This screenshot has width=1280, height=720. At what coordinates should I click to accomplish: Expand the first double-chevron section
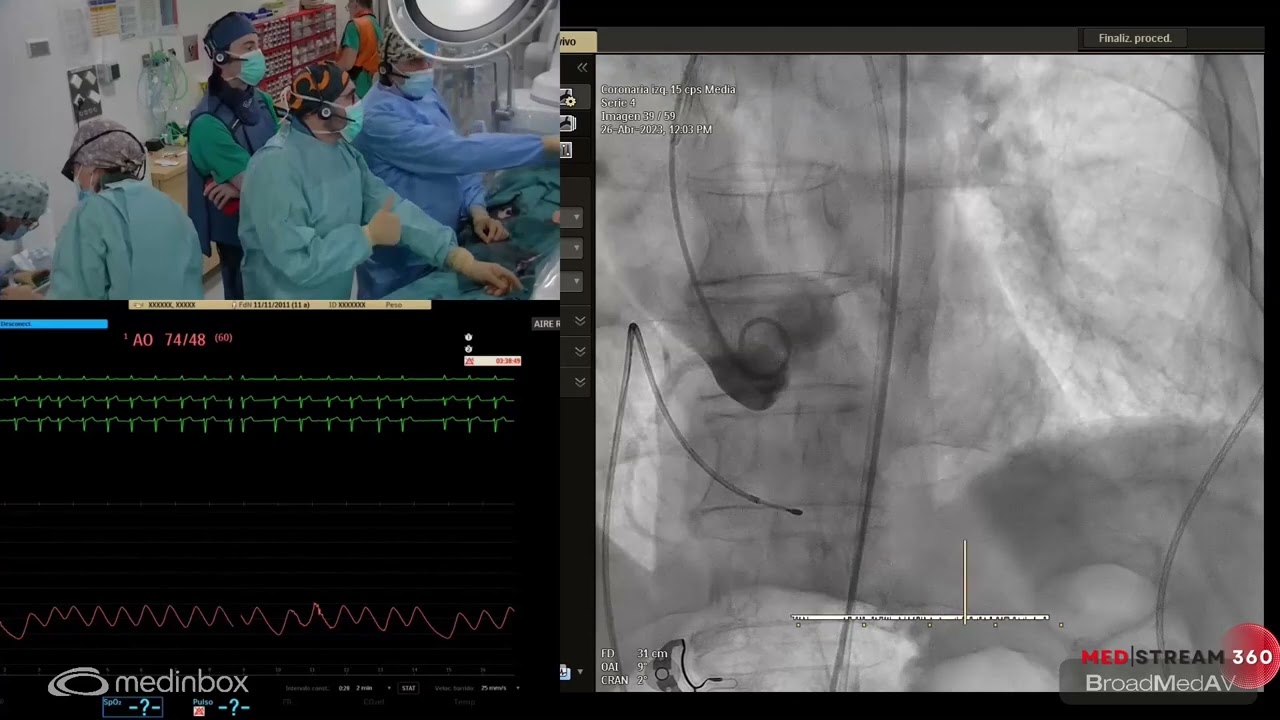coord(580,321)
